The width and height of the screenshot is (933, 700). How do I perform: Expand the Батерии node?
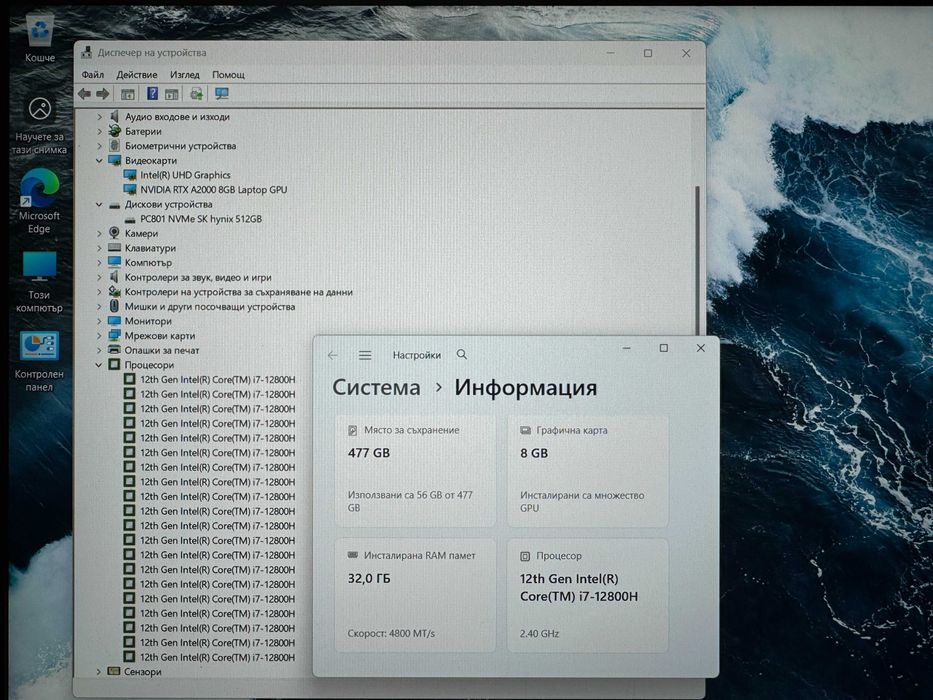(x=99, y=132)
